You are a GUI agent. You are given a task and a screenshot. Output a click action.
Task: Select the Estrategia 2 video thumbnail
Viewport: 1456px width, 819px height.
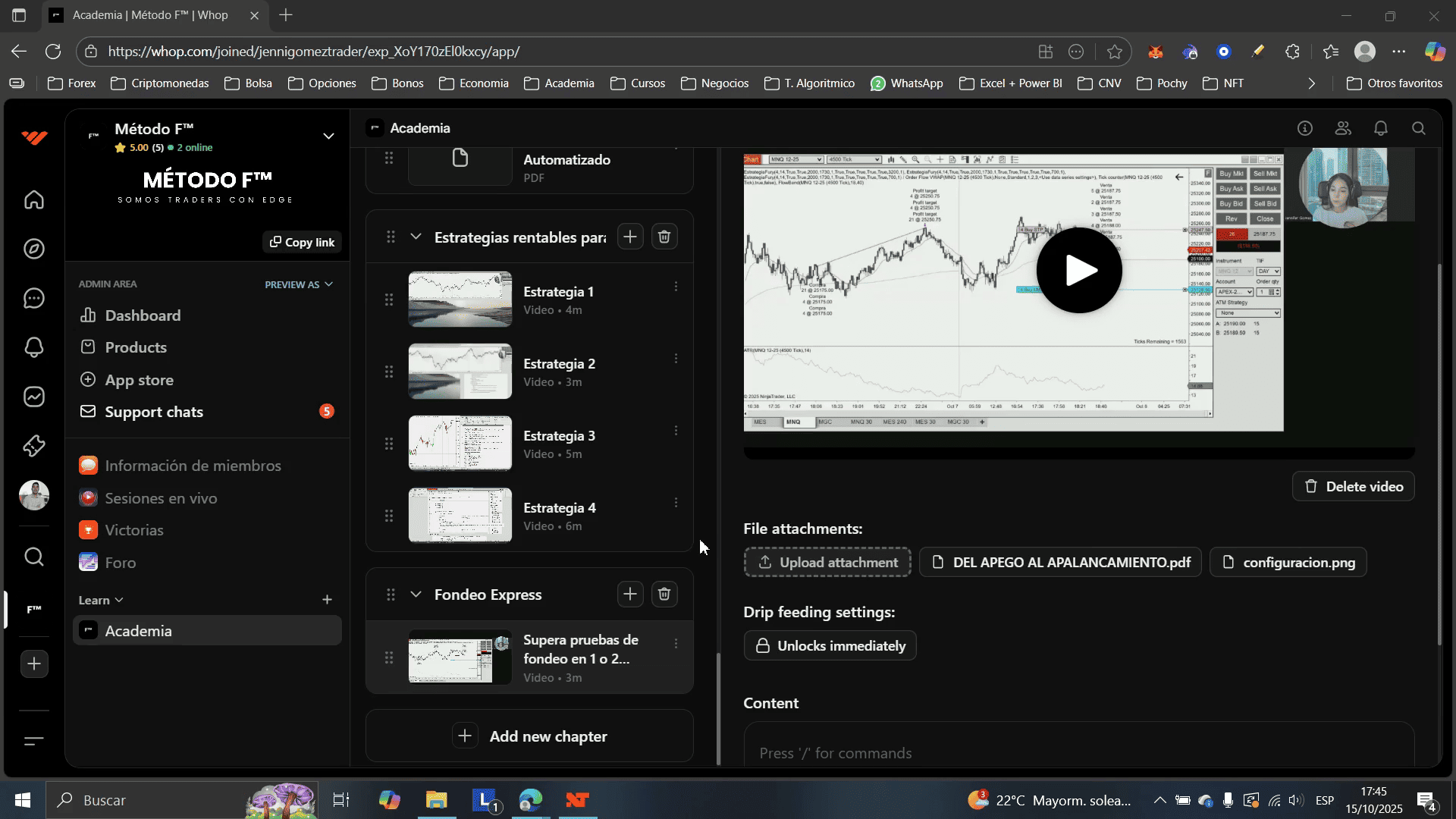point(460,372)
